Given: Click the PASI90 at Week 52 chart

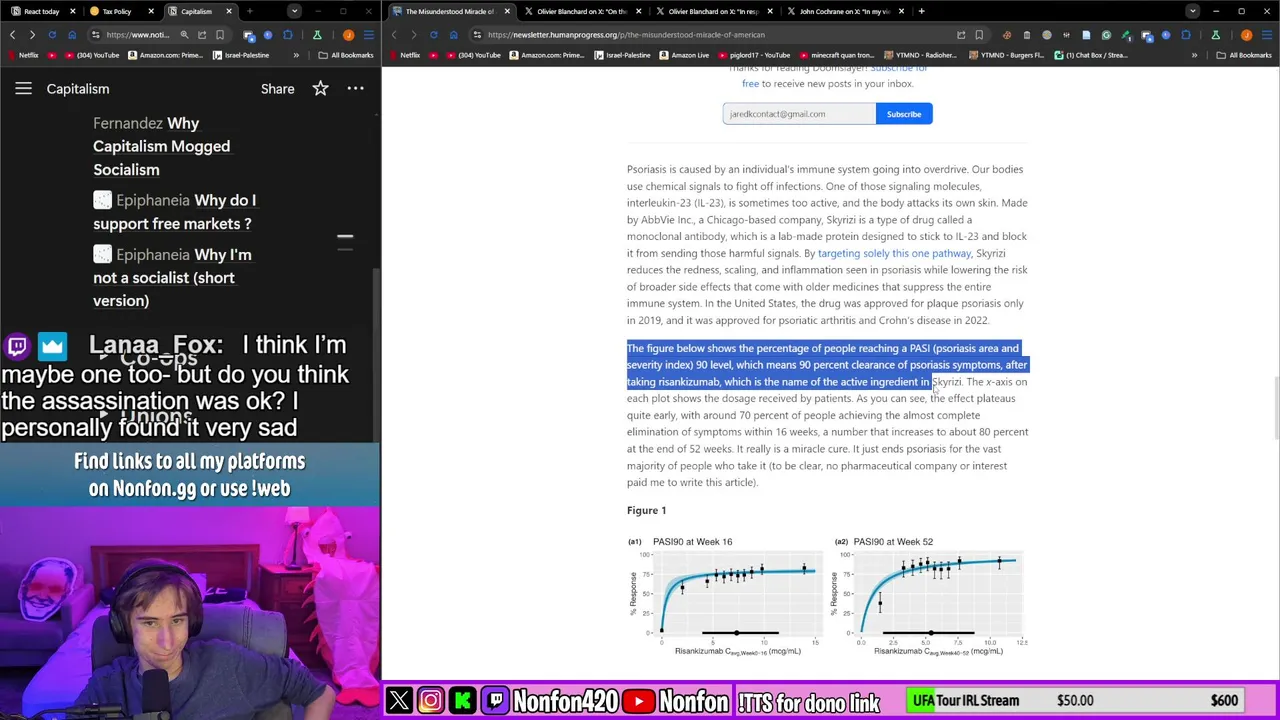Looking at the screenshot, I should 929,597.
